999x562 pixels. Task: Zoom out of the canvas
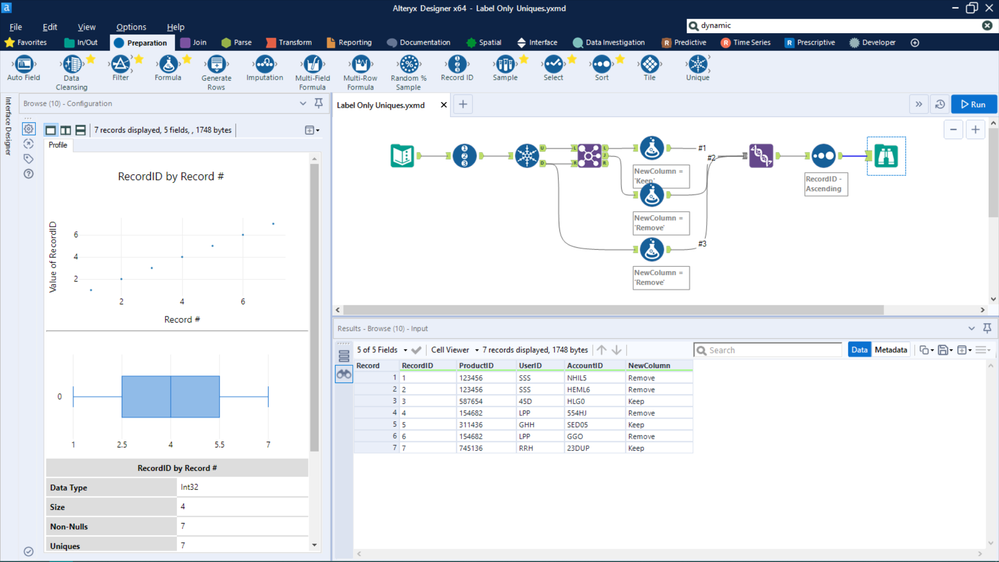953,130
